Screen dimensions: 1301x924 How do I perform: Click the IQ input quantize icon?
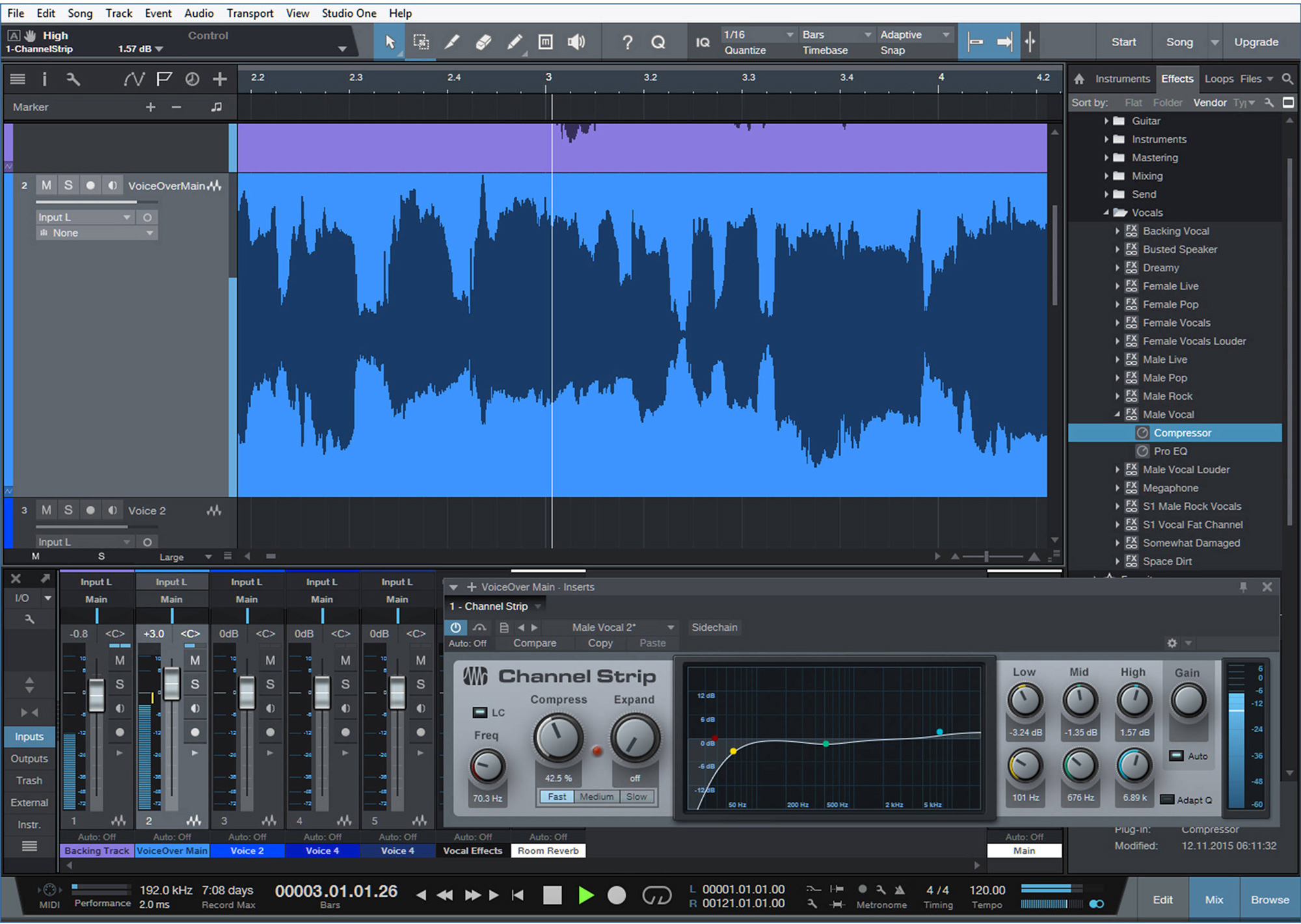(703, 42)
